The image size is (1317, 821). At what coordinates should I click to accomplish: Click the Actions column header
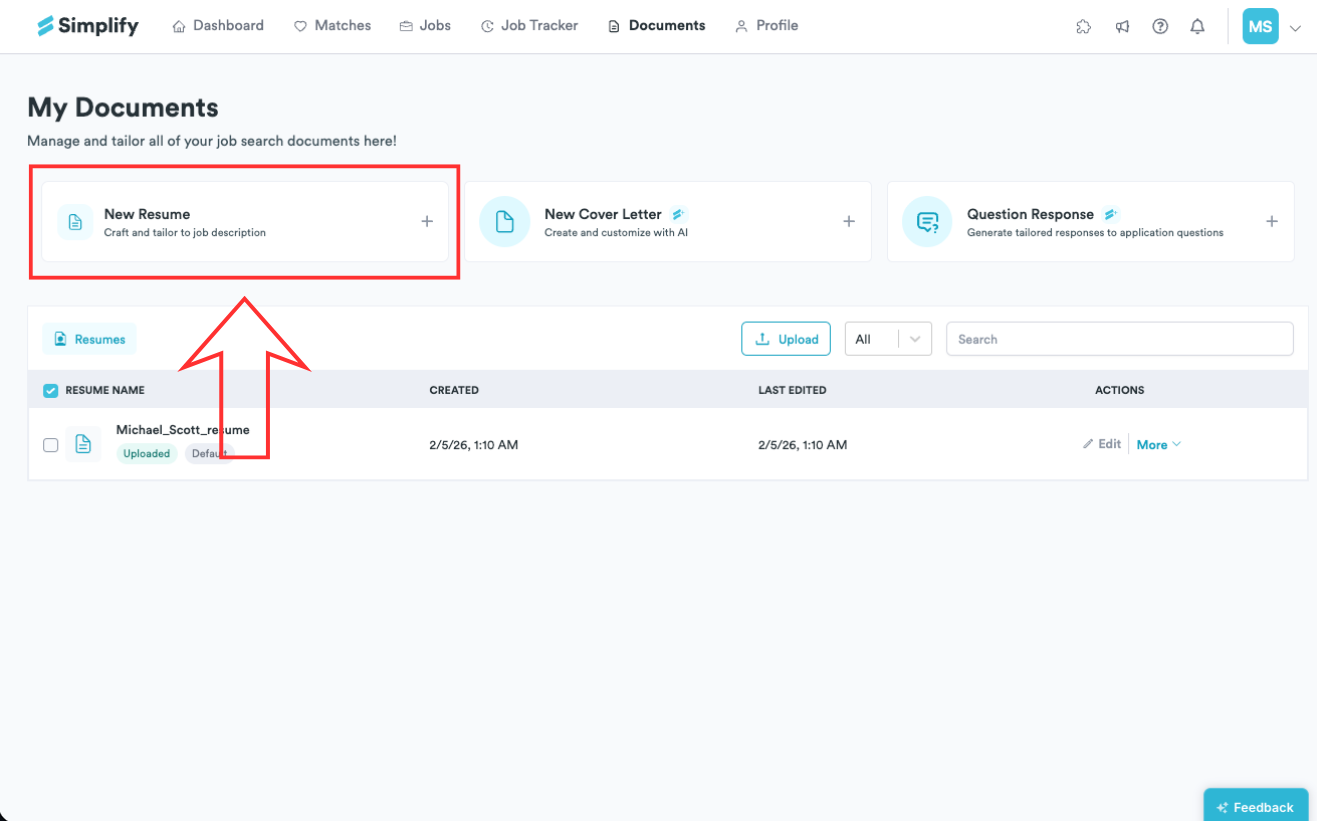[x=1120, y=390]
